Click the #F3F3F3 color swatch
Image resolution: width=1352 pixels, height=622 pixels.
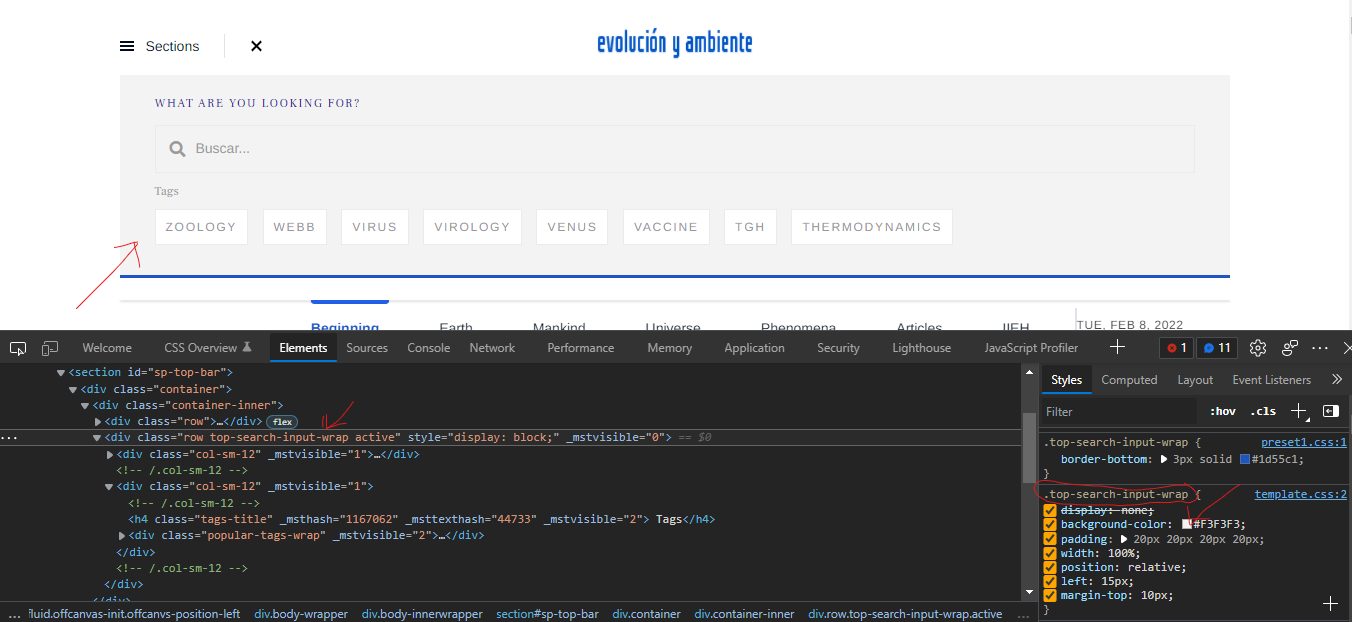click(x=1188, y=523)
